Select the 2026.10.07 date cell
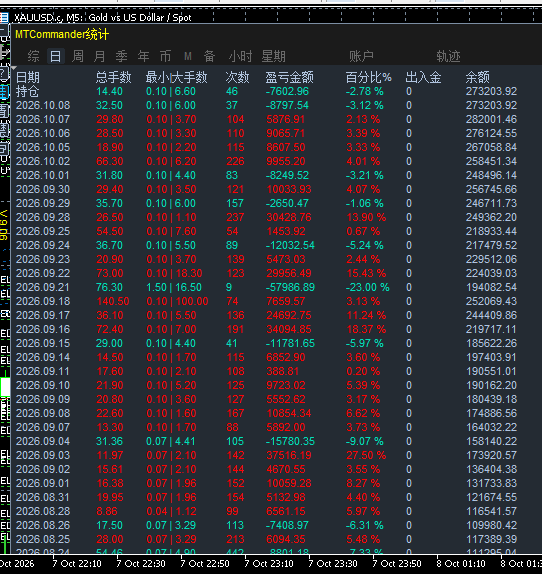Image resolution: width=542 pixels, height=574 pixels. [x=43, y=119]
